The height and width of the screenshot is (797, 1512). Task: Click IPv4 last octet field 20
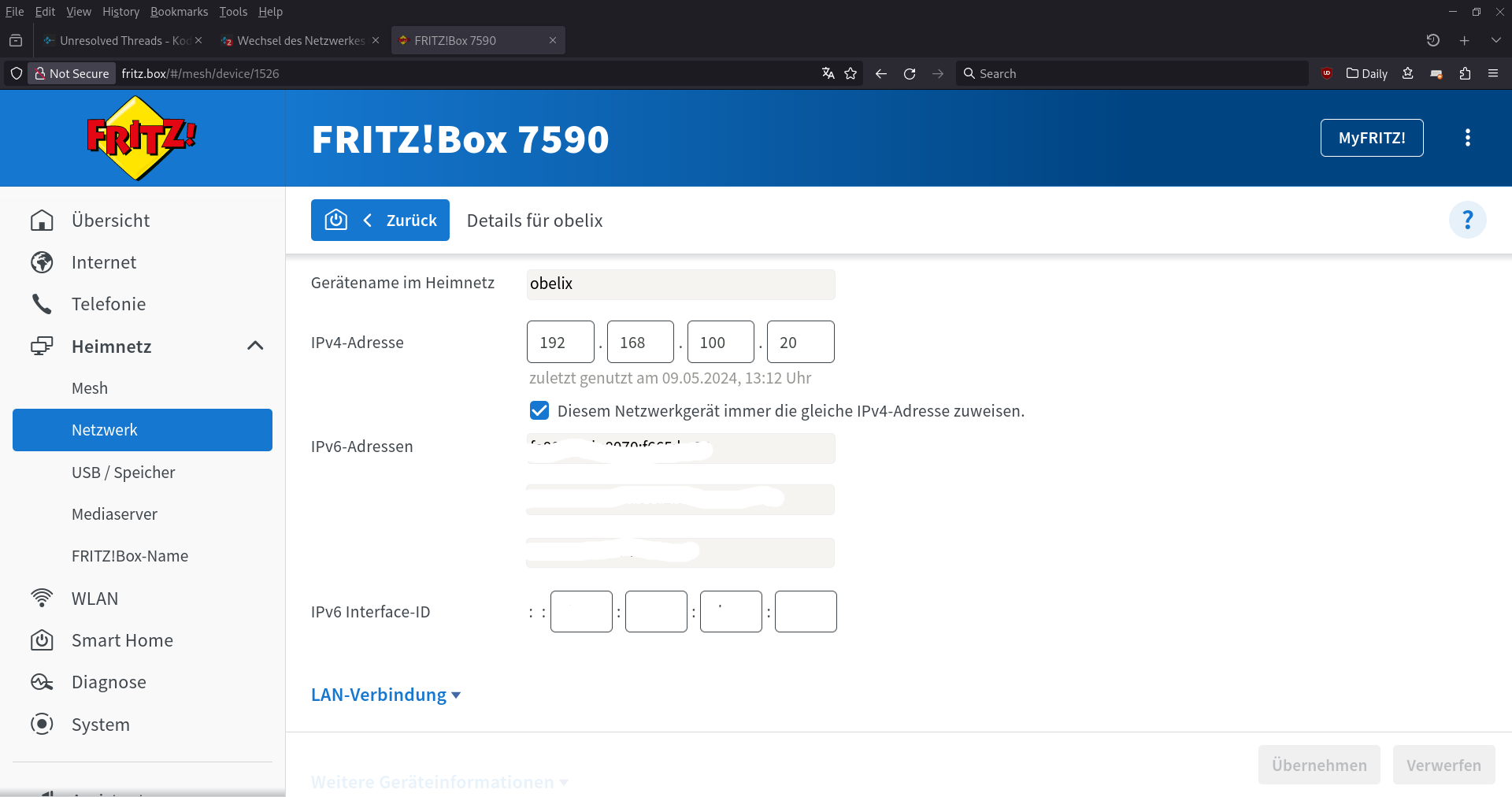pyautogui.click(x=801, y=342)
